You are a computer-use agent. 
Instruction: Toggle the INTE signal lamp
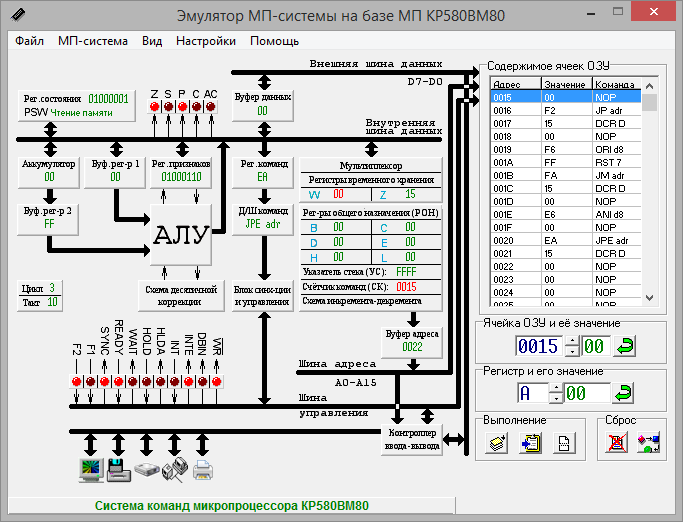point(188,382)
